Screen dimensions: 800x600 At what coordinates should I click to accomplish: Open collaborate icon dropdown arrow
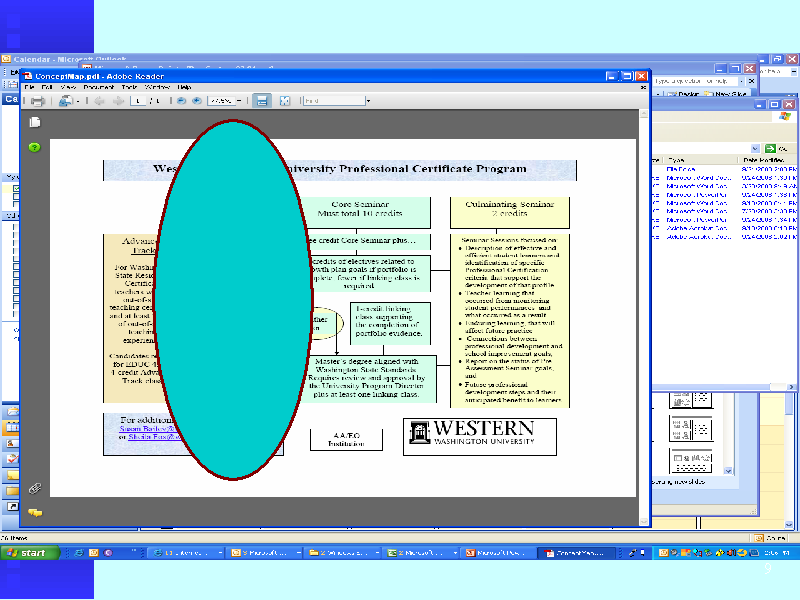(x=78, y=102)
